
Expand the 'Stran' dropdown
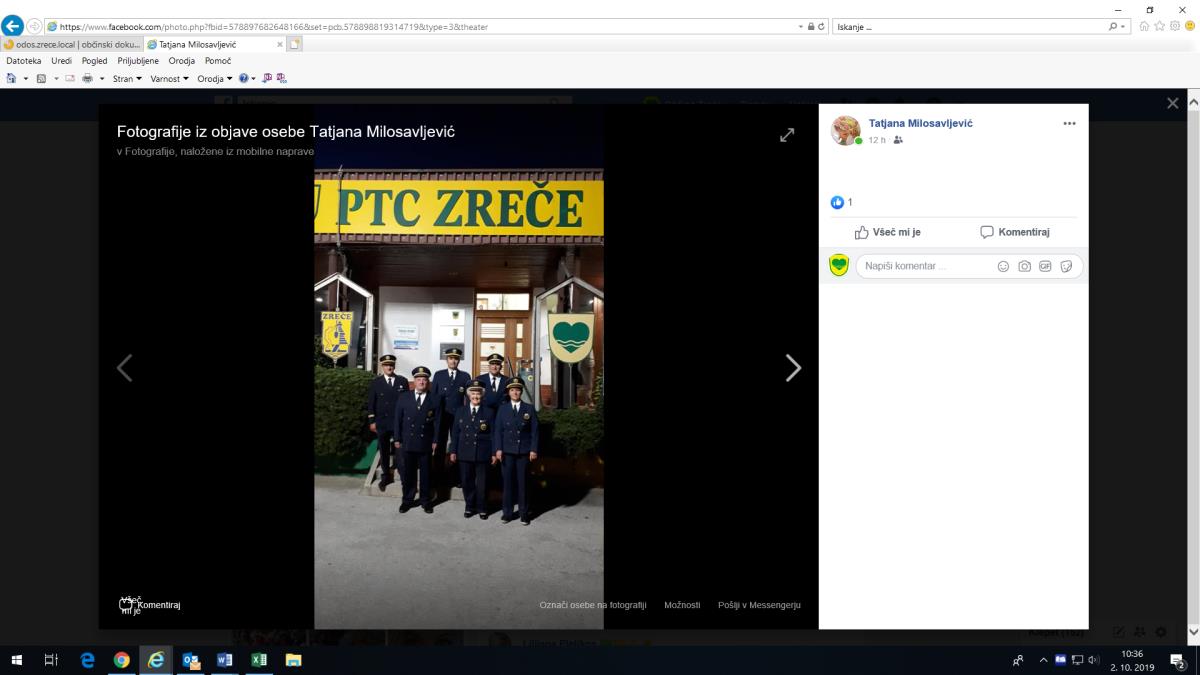point(127,78)
